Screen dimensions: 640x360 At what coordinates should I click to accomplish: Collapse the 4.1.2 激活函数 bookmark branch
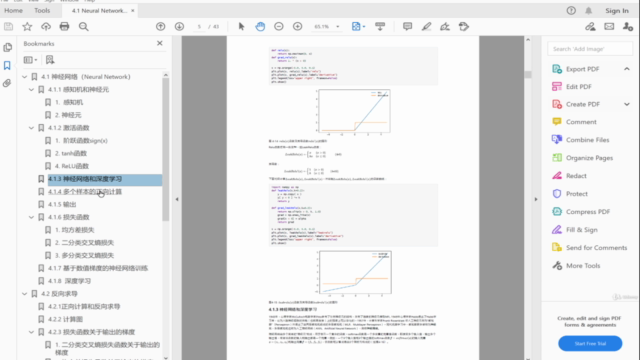pos(31,128)
